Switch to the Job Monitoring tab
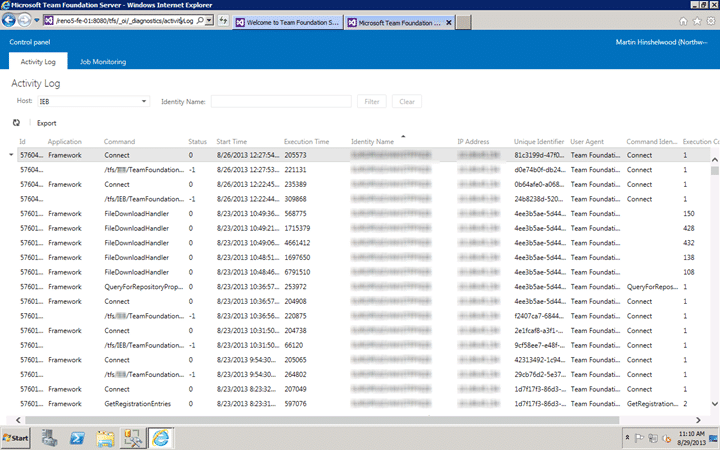This screenshot has width=720, height=450. (103, 62)
